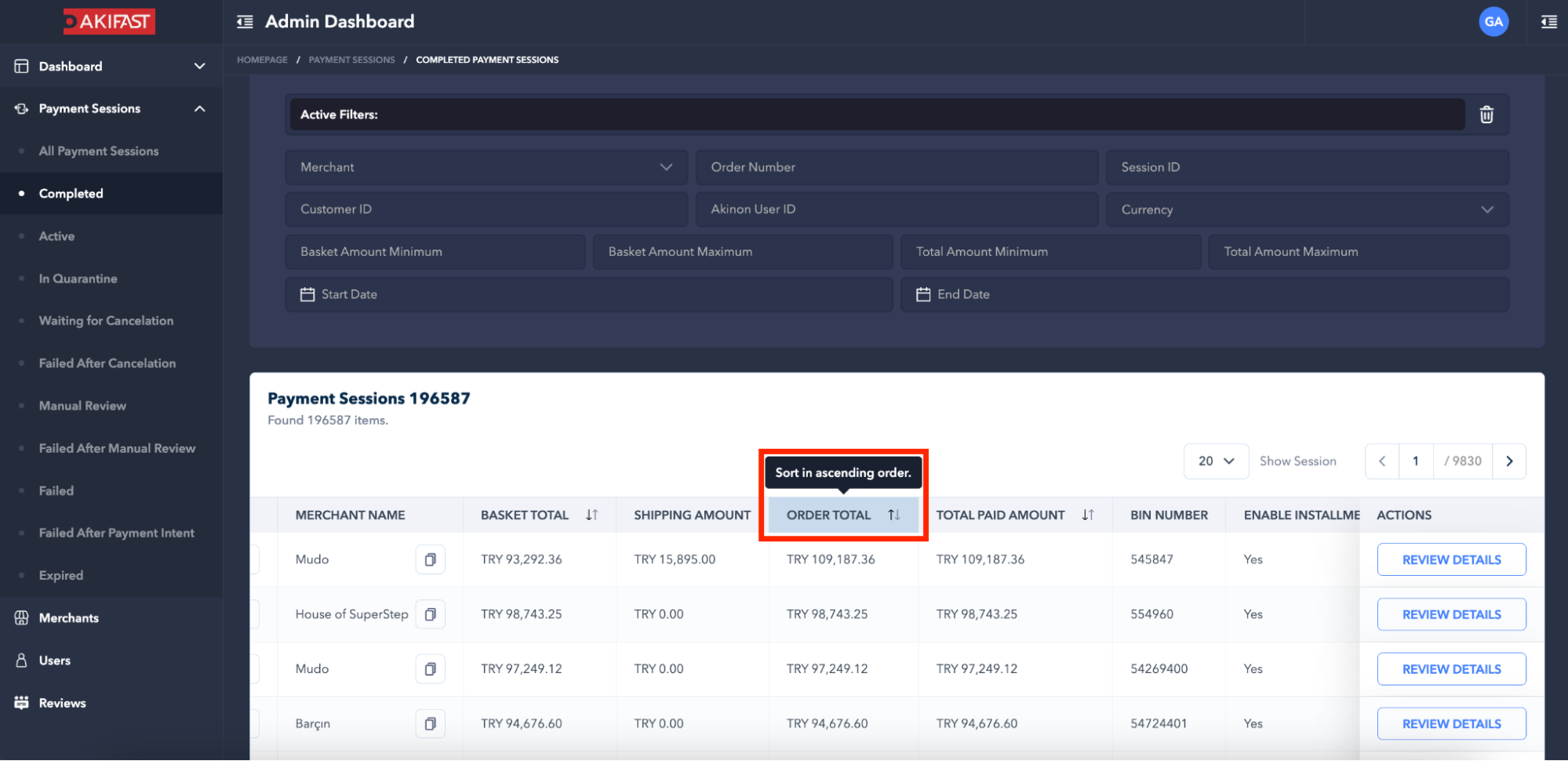Screen dimensions: 1568x761
Task: Collapse the Payment Sessions sidebar section
Action: [x=199, y=109]
